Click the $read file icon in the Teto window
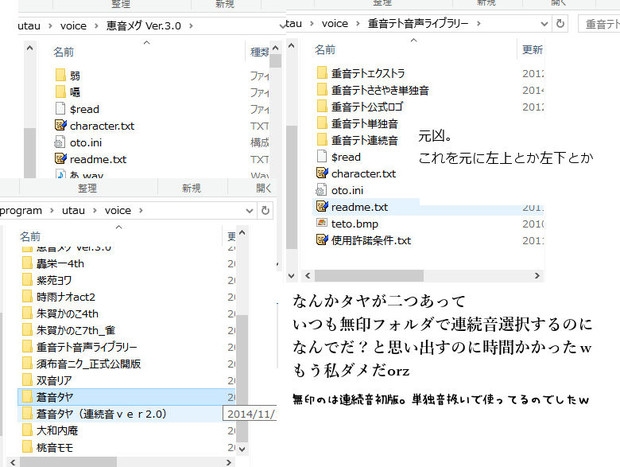This screenshot has width=620, height=467. tap(322, 156)
